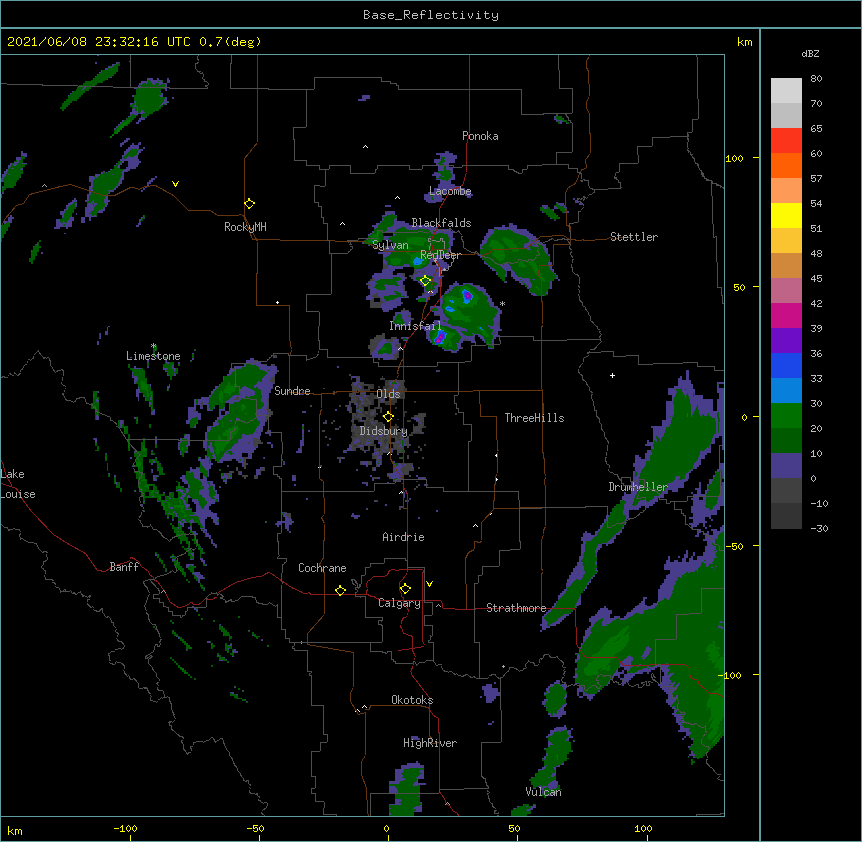
Task: Click the Limestone label
Action: (x=153, y=356)
